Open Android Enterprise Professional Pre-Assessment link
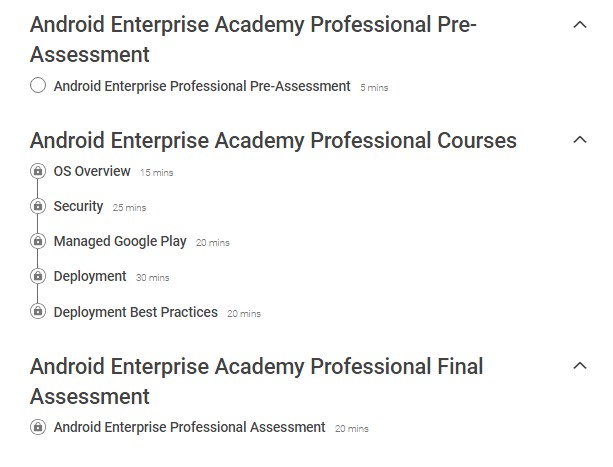This screenshot has height=467, width=613. pyautogui.click(x=202, y=86)
